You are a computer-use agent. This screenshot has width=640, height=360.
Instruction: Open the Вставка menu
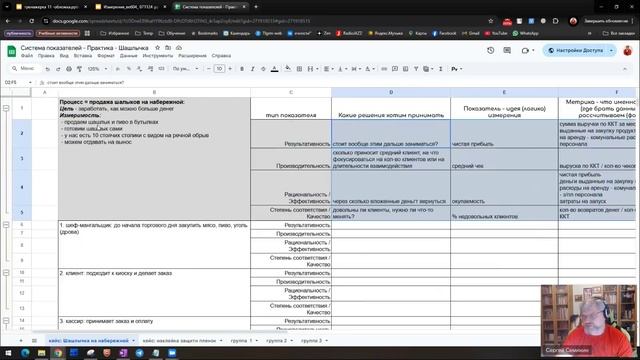83,56
